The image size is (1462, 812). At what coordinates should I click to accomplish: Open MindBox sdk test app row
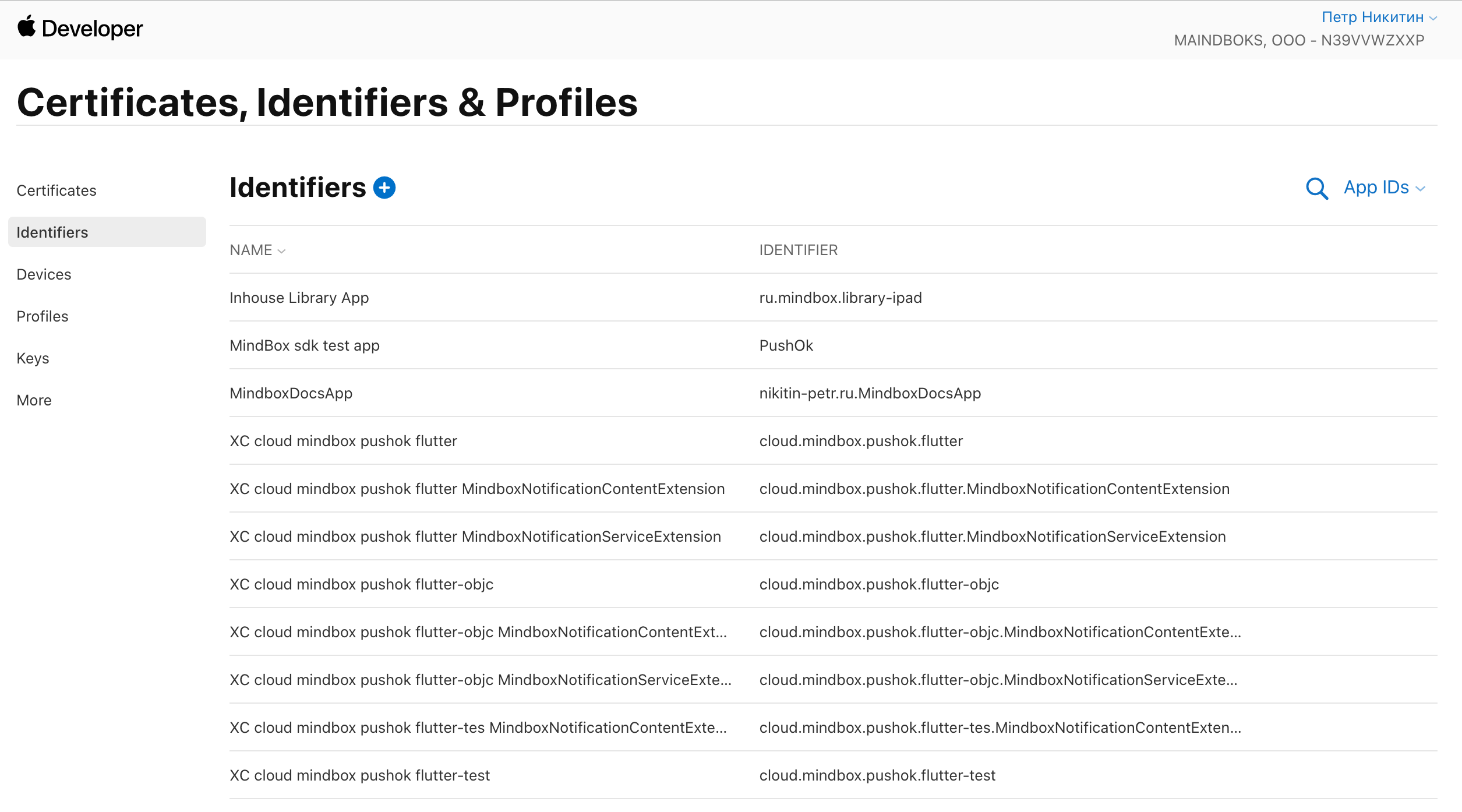click(305, 345)
